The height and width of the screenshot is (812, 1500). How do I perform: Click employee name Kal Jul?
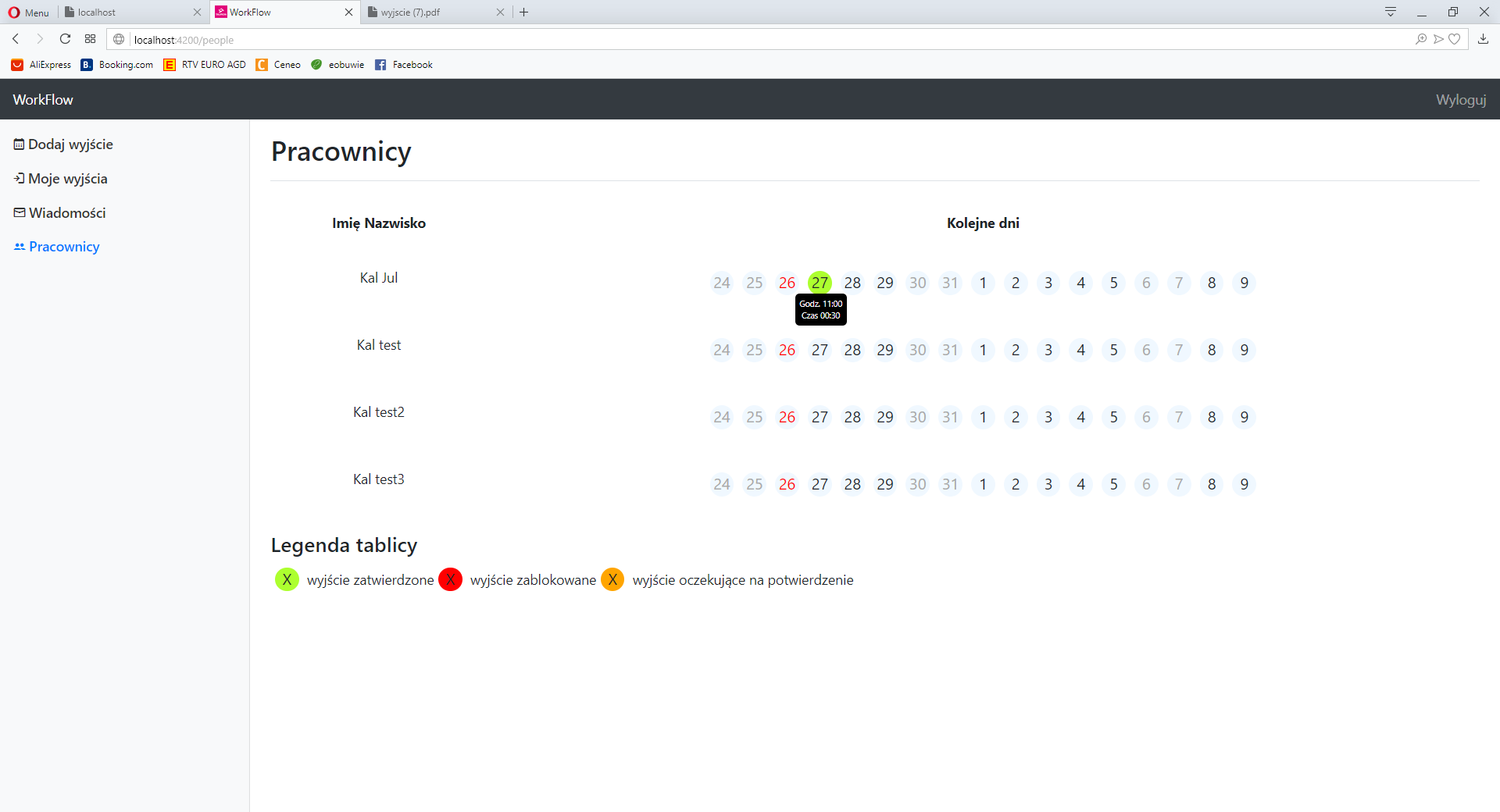pyautogui.click(x=379, y=278)
